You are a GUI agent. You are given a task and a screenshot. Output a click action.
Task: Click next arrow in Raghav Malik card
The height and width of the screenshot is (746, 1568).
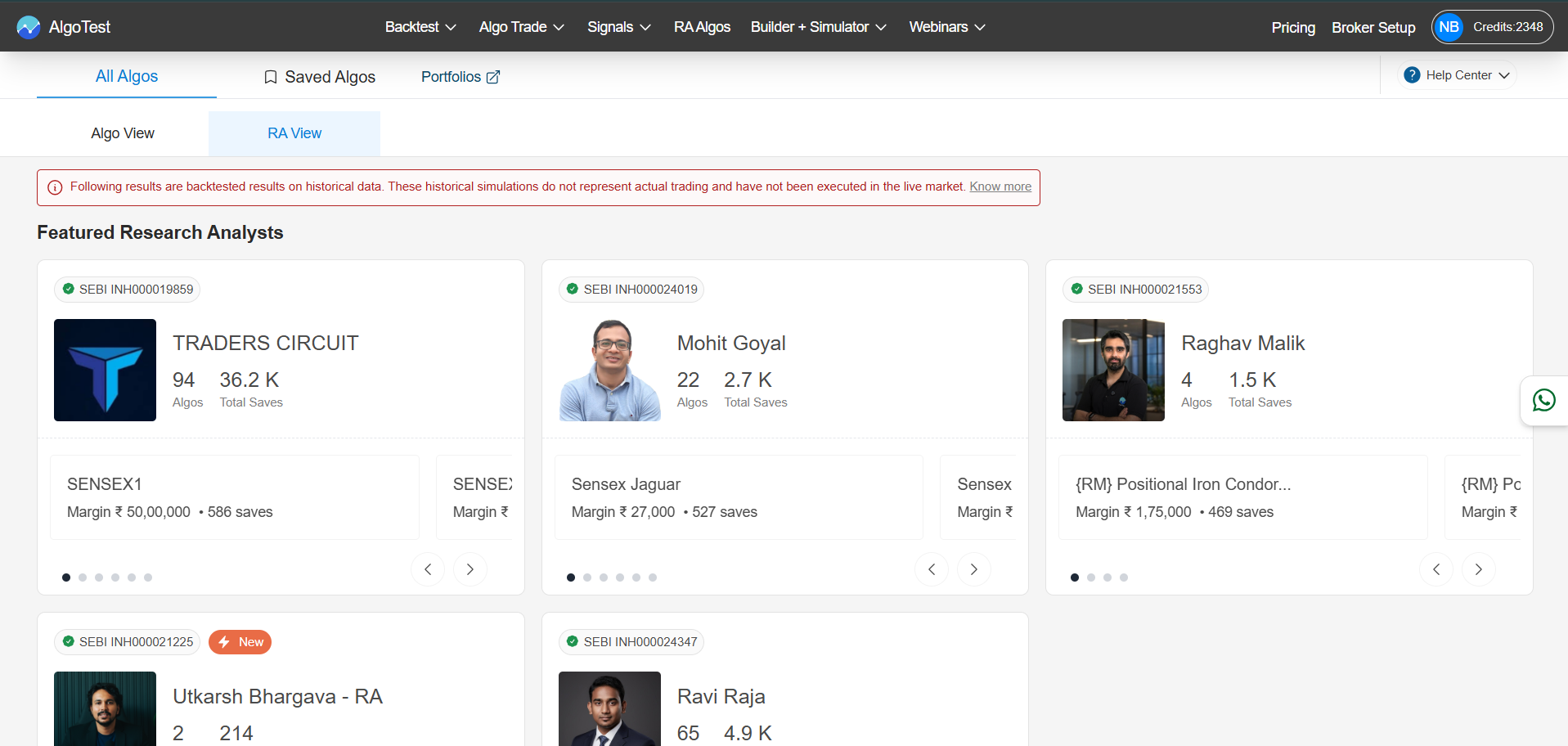(x=1478, y=569)
